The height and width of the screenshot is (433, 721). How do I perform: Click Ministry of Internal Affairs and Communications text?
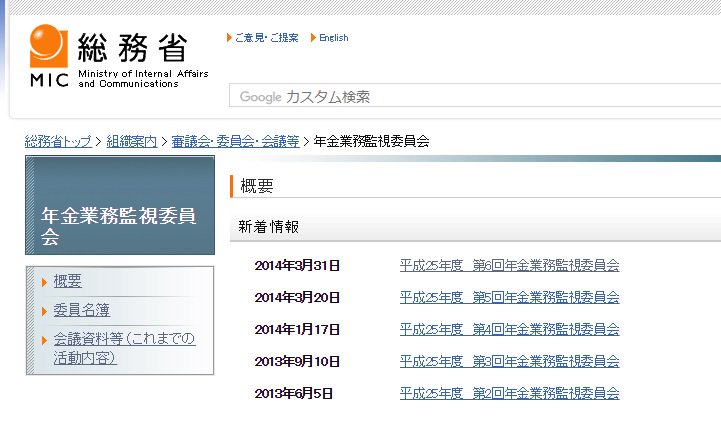click(x=143, y=79)
